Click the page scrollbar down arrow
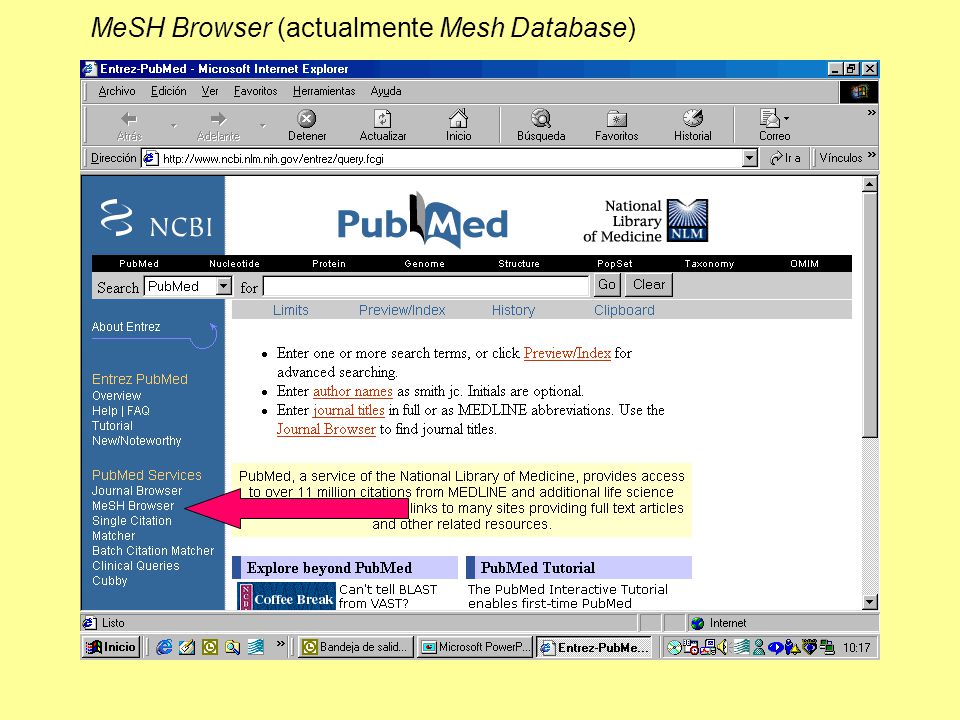The image size is (960, 720). (x=869, y=602)
